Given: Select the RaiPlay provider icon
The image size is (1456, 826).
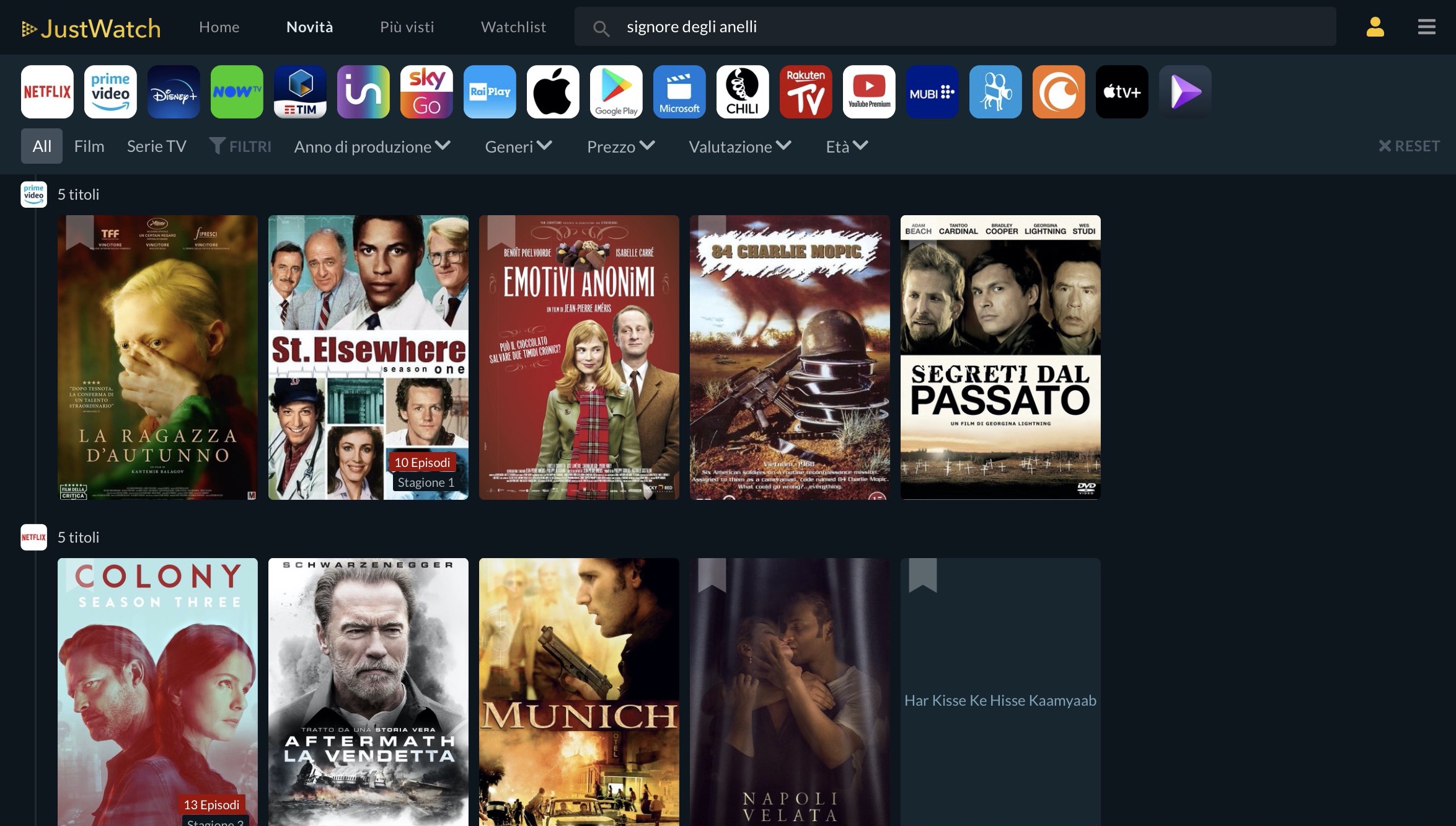Looking at the screenshot, I should pos(490,92).
